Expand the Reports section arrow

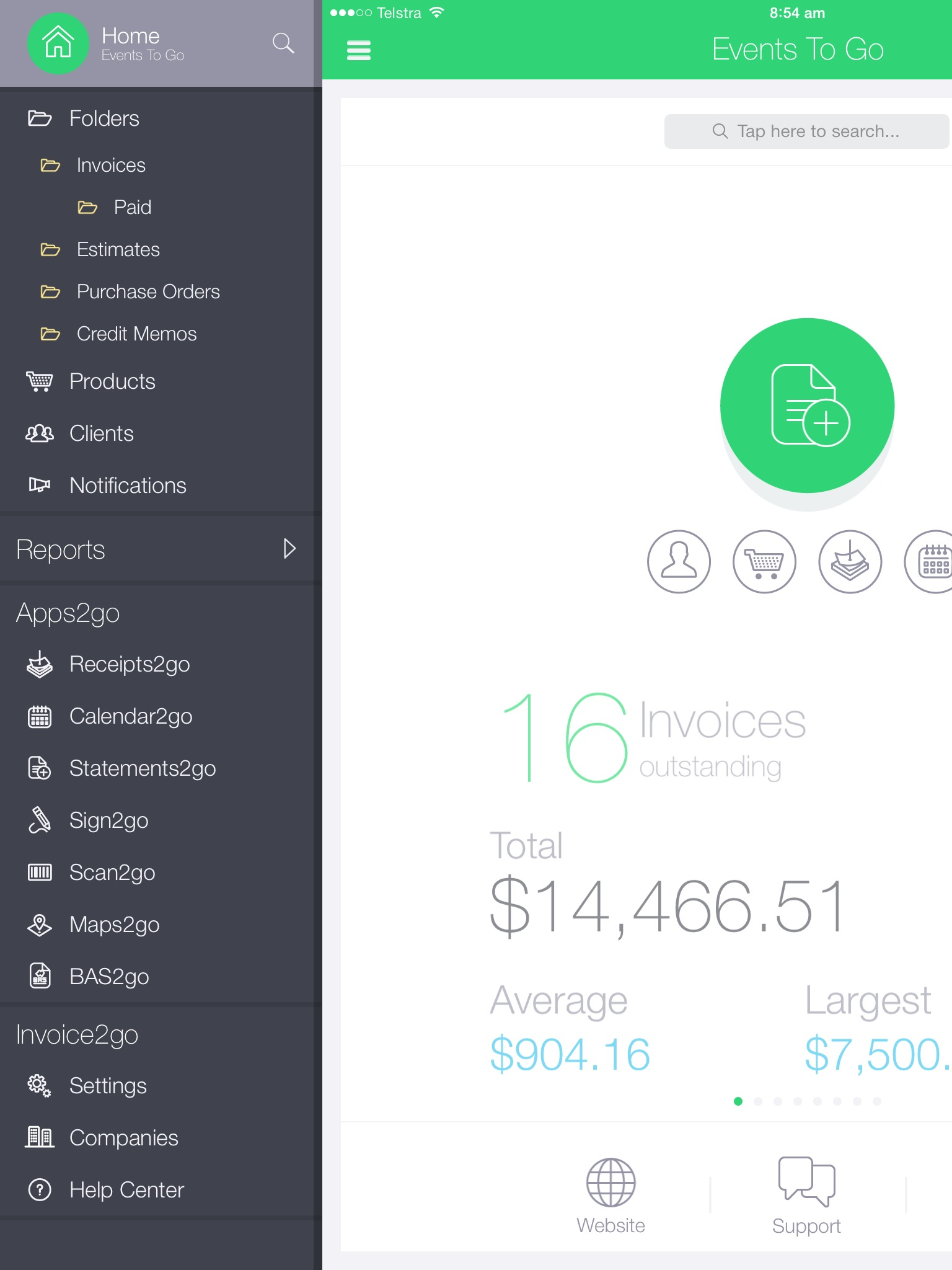289,549
